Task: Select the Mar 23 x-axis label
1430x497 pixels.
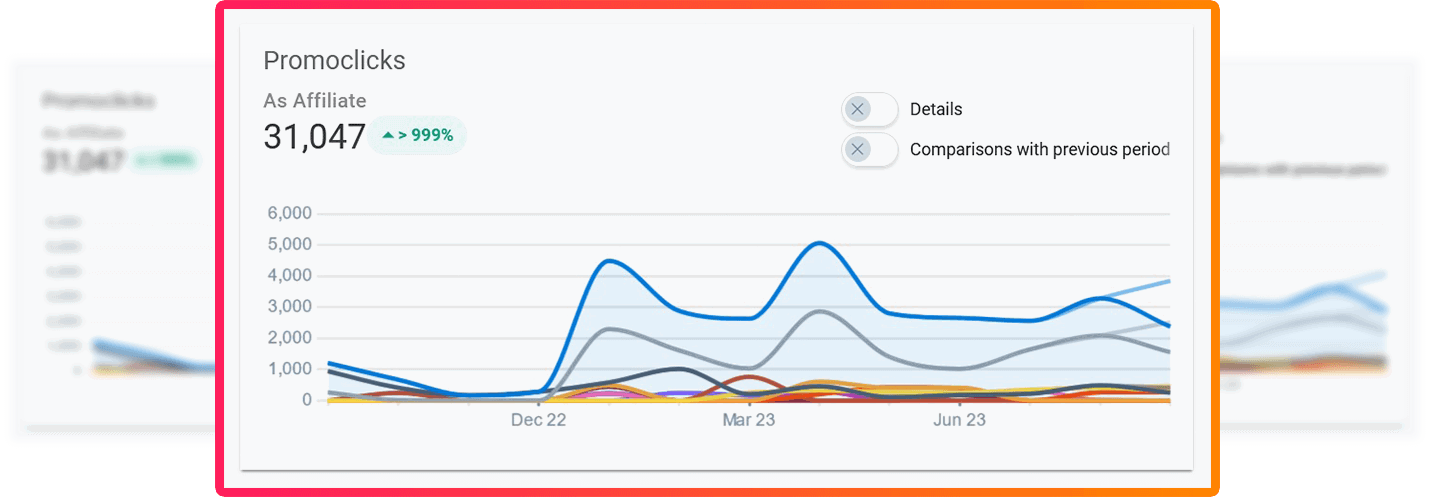Action: [x=749, y=421]
